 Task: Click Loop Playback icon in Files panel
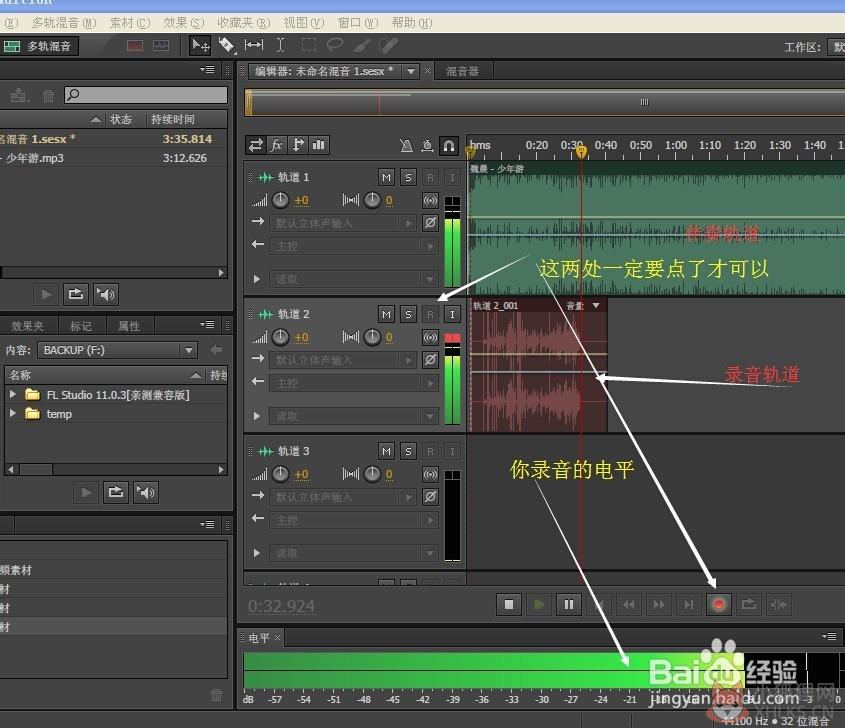tap(76, 295)
